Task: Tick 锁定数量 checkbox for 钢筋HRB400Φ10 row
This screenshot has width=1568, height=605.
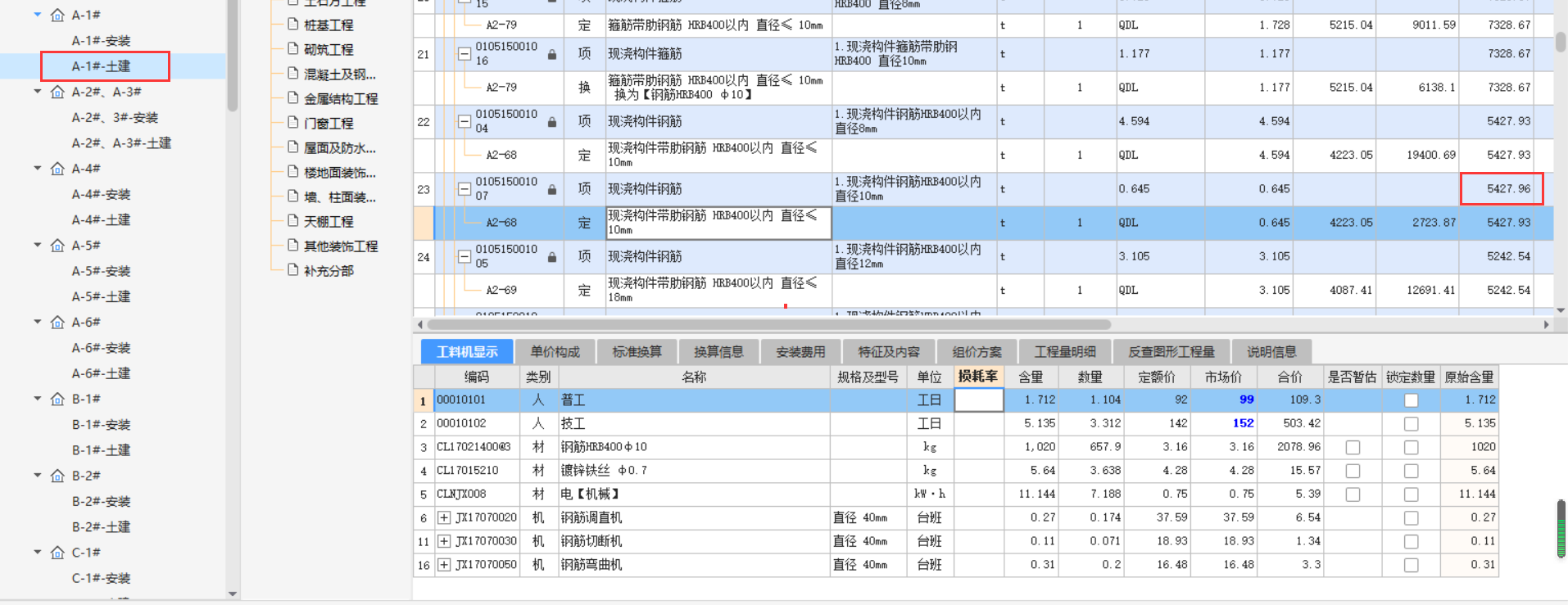Action: click(x=1411, y=448)
